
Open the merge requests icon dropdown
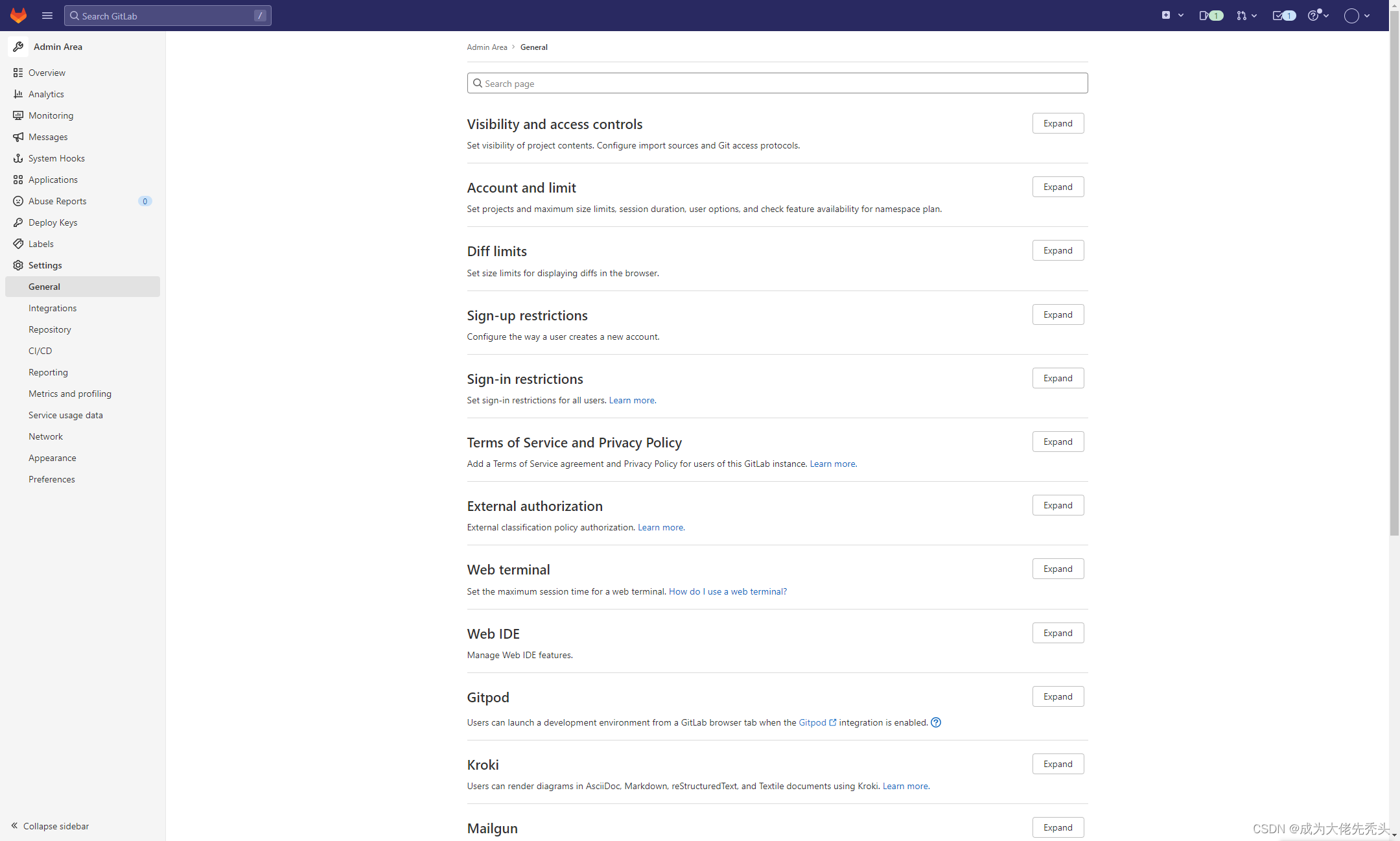[x=1246, y=16]
